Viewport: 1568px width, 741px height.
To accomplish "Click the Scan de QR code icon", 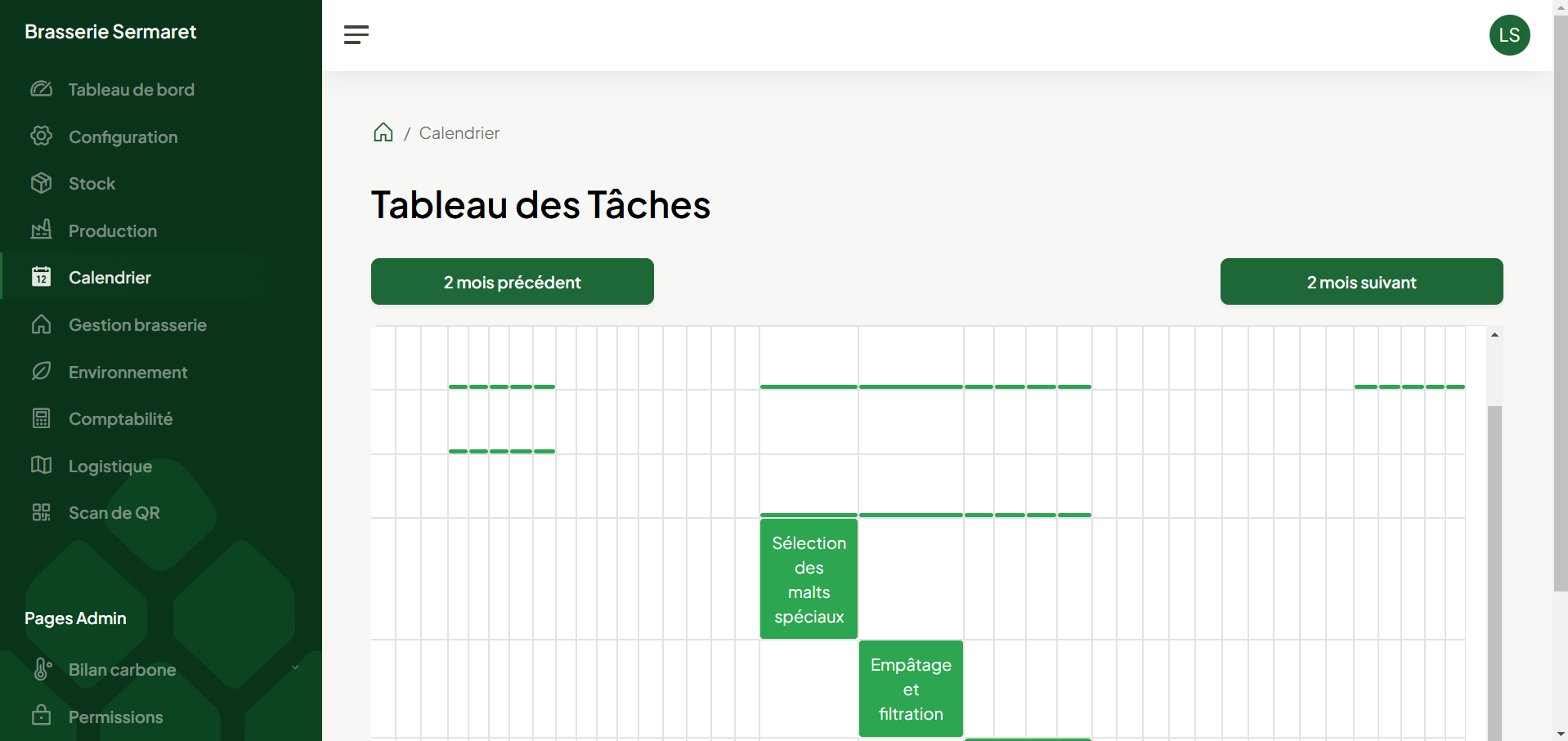I will (42, 512).
